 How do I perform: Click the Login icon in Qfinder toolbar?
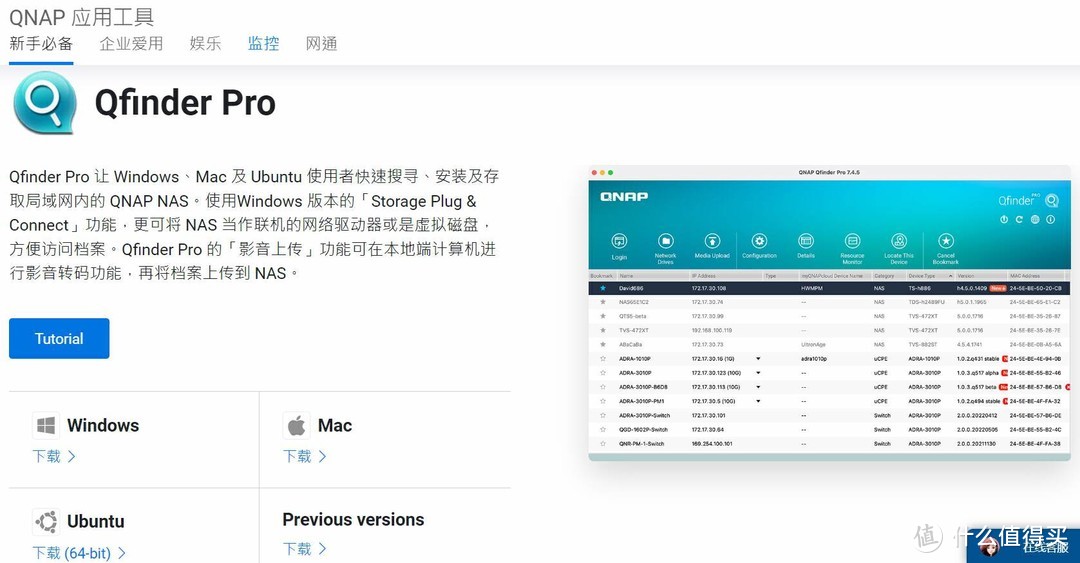click(619, 241)
